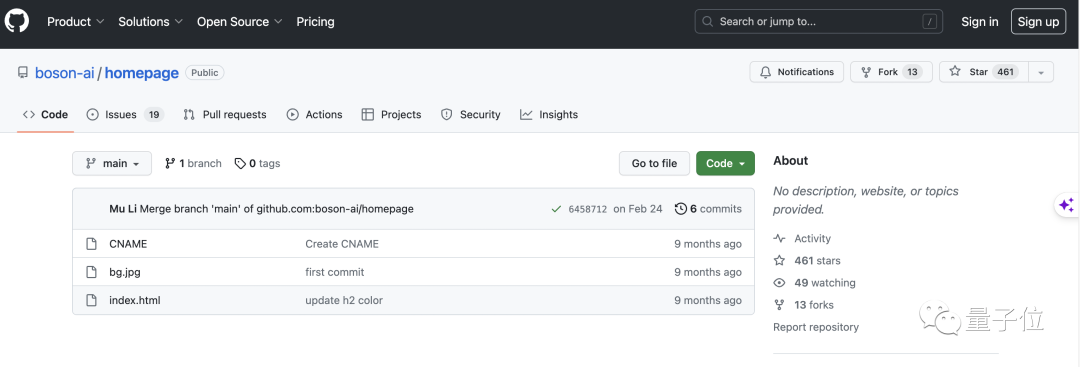Click the Activity pulse icon
Image resolution: width=1080 pixels, height=367 pixels.
pyautogui.click(x=779, y=239)
